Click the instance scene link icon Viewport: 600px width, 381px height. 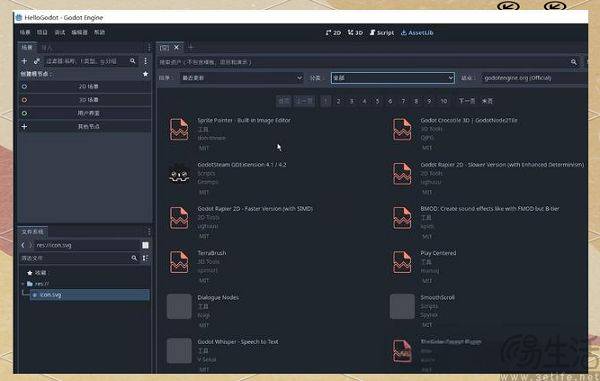(x=37, y=61)
